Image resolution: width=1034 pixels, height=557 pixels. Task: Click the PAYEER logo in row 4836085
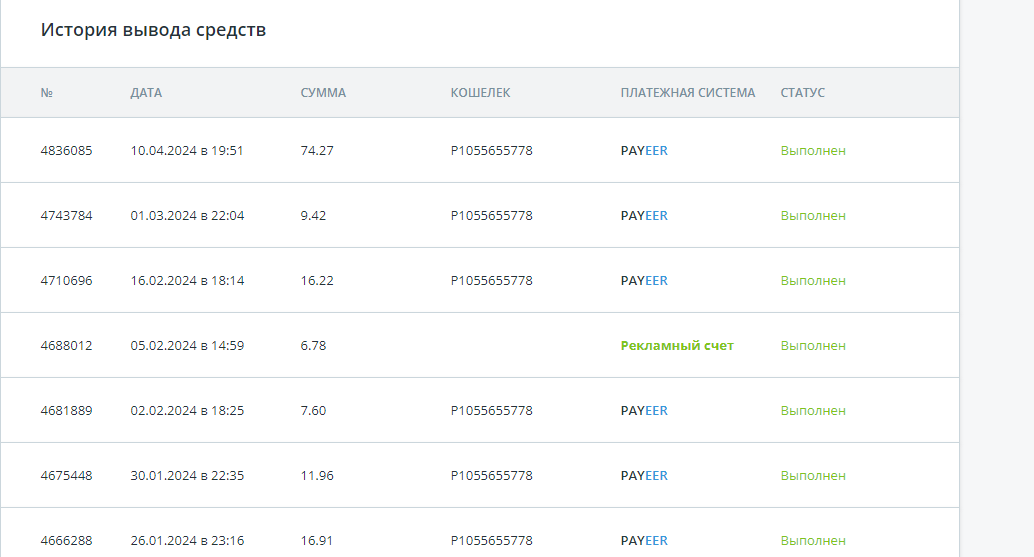click(x=644, y=150)
